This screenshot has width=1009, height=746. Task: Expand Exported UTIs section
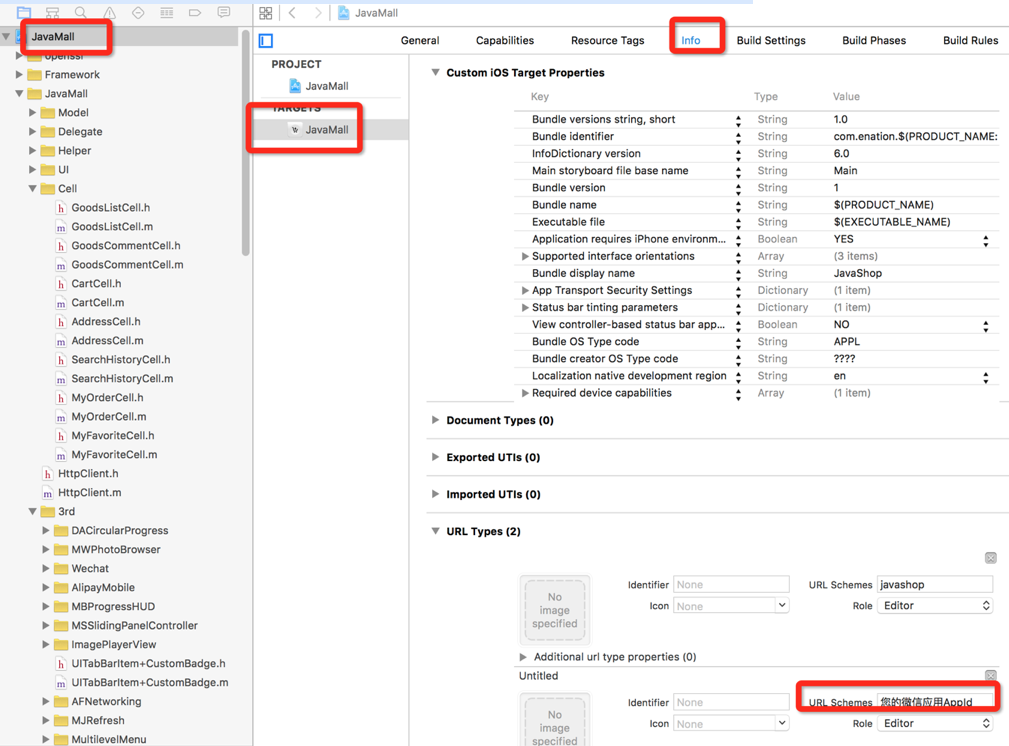click(x=436, y=457)
